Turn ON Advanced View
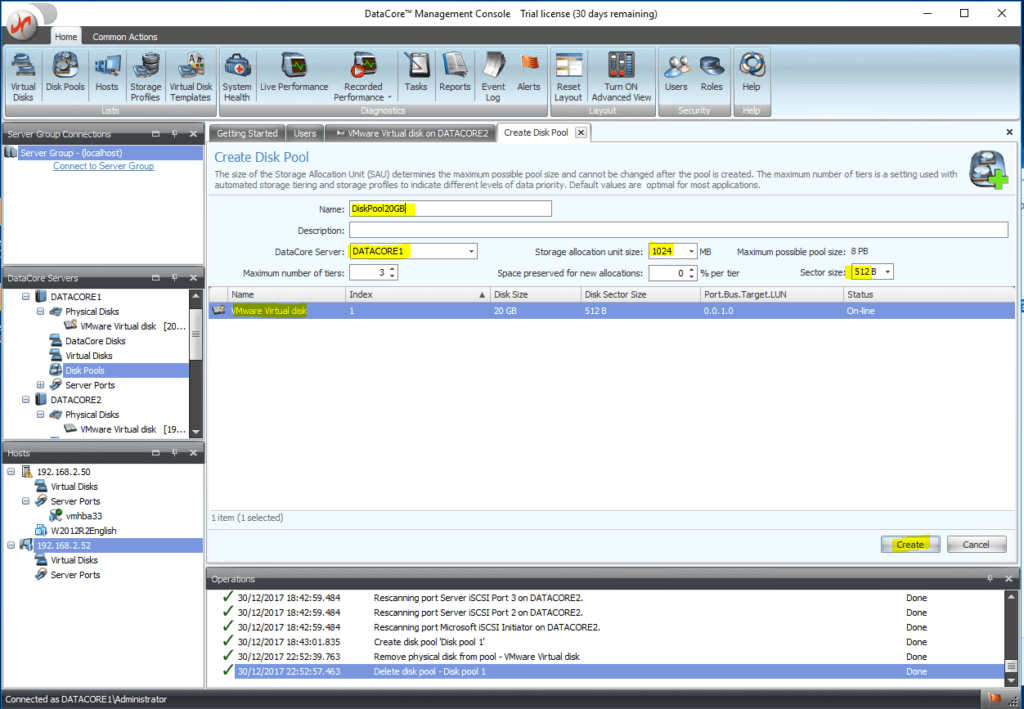 (621, 75)
